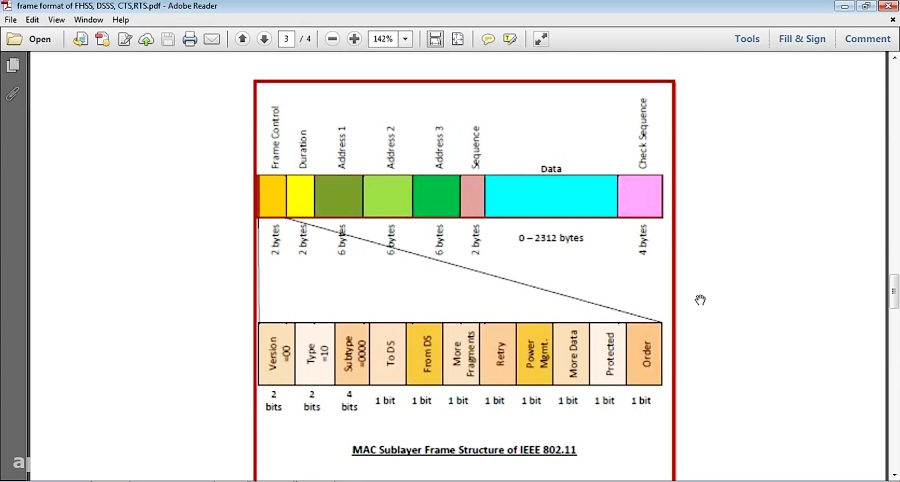Select the highlight text tool
900x482 pixels.
tap(510, 39)
